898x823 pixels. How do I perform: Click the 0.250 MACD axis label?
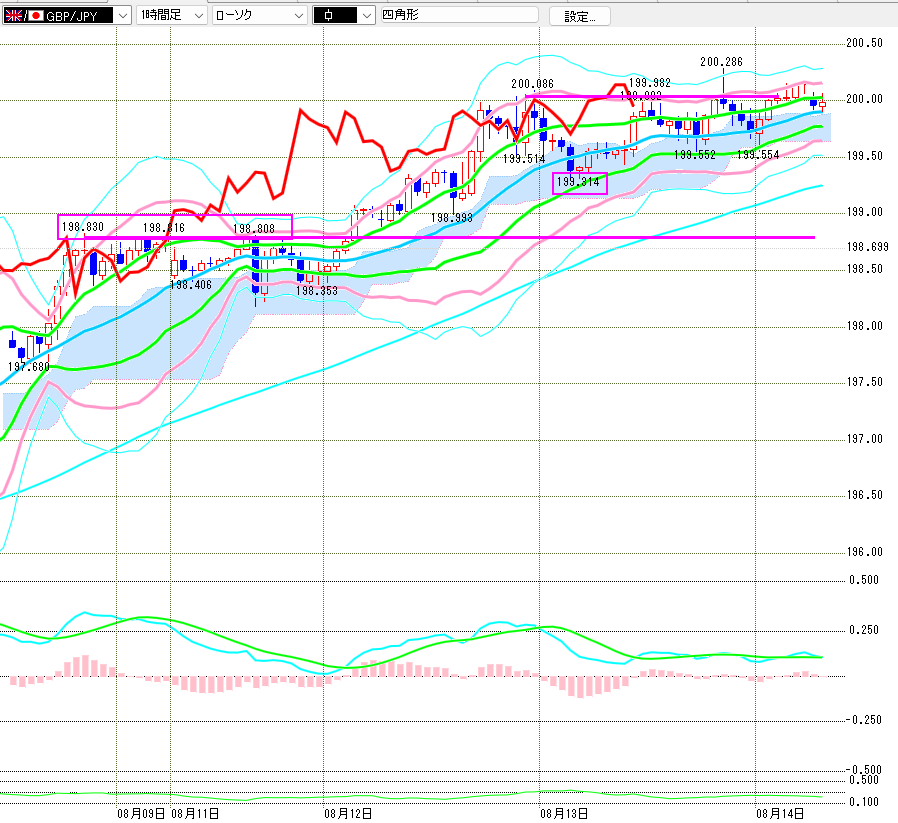[x=864, y=630]
